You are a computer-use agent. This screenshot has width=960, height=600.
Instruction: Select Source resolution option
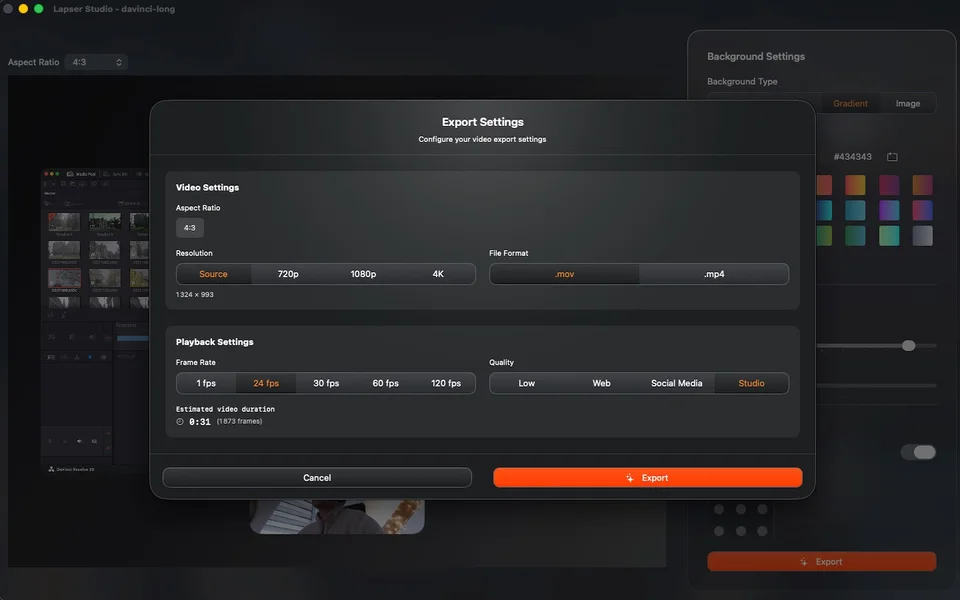pos(213,274)
